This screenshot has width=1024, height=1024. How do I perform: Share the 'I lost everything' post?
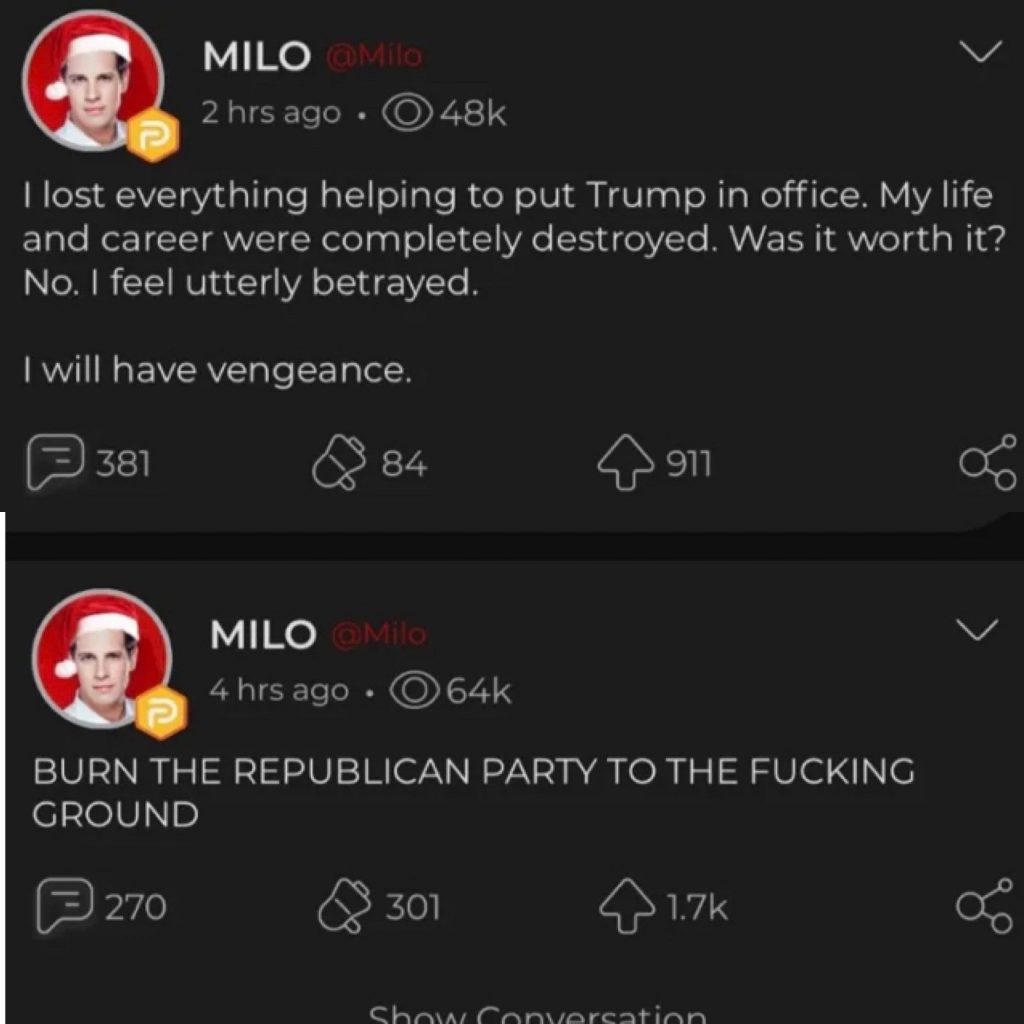(987, 463)
